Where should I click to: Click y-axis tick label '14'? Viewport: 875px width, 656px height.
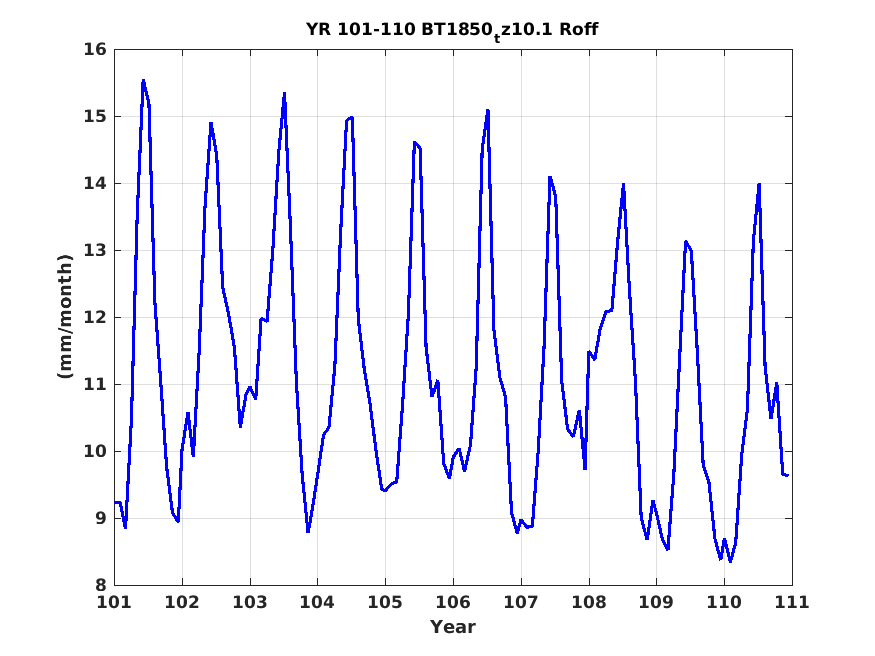click(x=95, y=184)
